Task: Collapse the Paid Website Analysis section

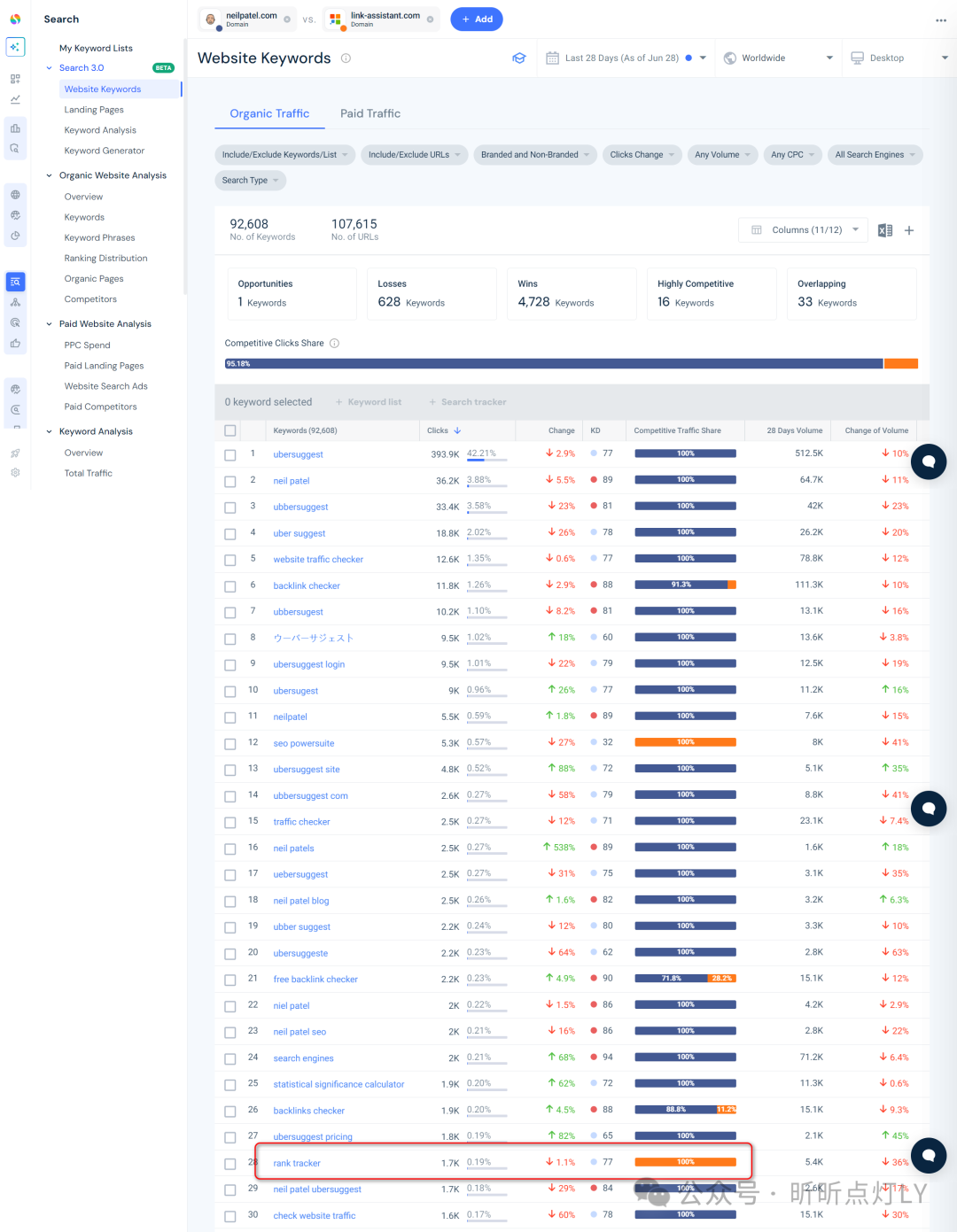Action: [49, 324]
